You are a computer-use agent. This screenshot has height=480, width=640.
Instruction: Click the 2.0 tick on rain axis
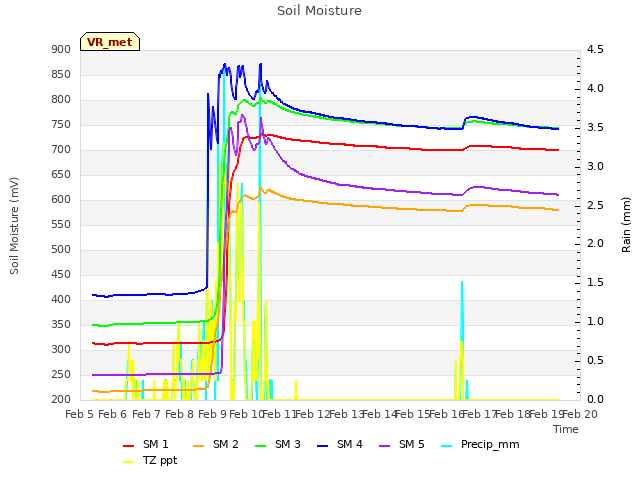pos(595,244)
